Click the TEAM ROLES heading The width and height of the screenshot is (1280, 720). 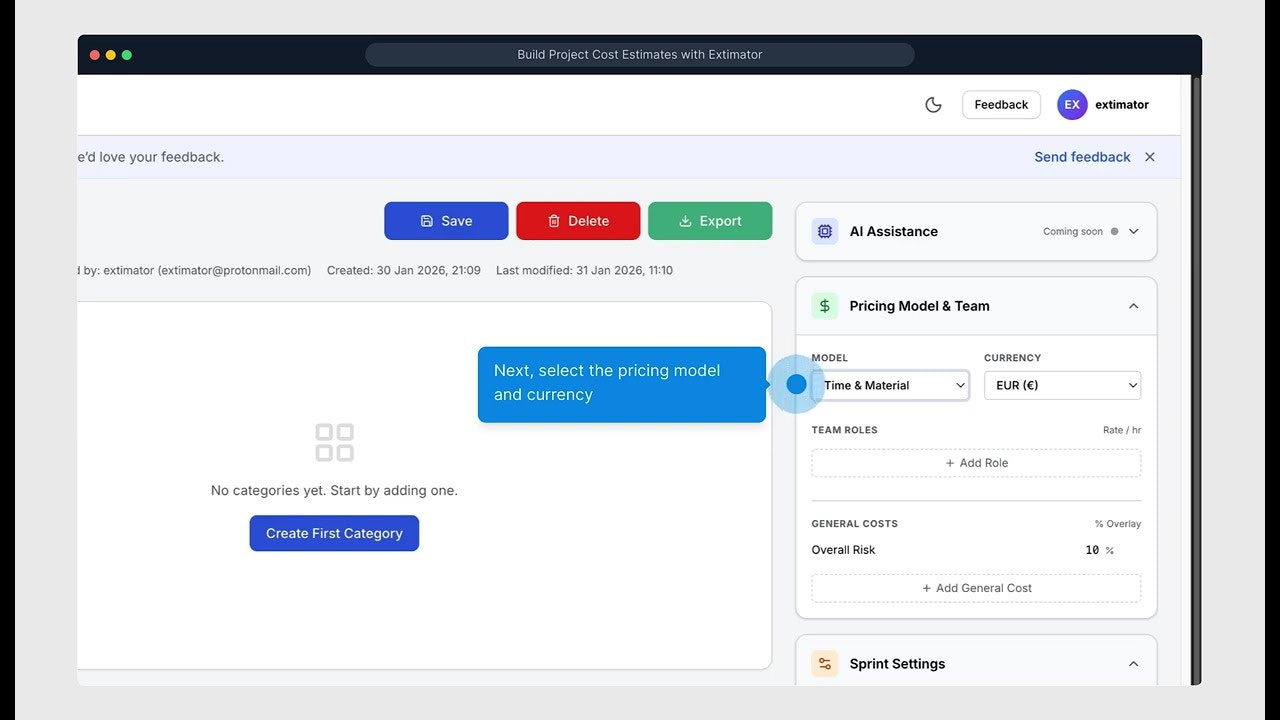[844, 430]
